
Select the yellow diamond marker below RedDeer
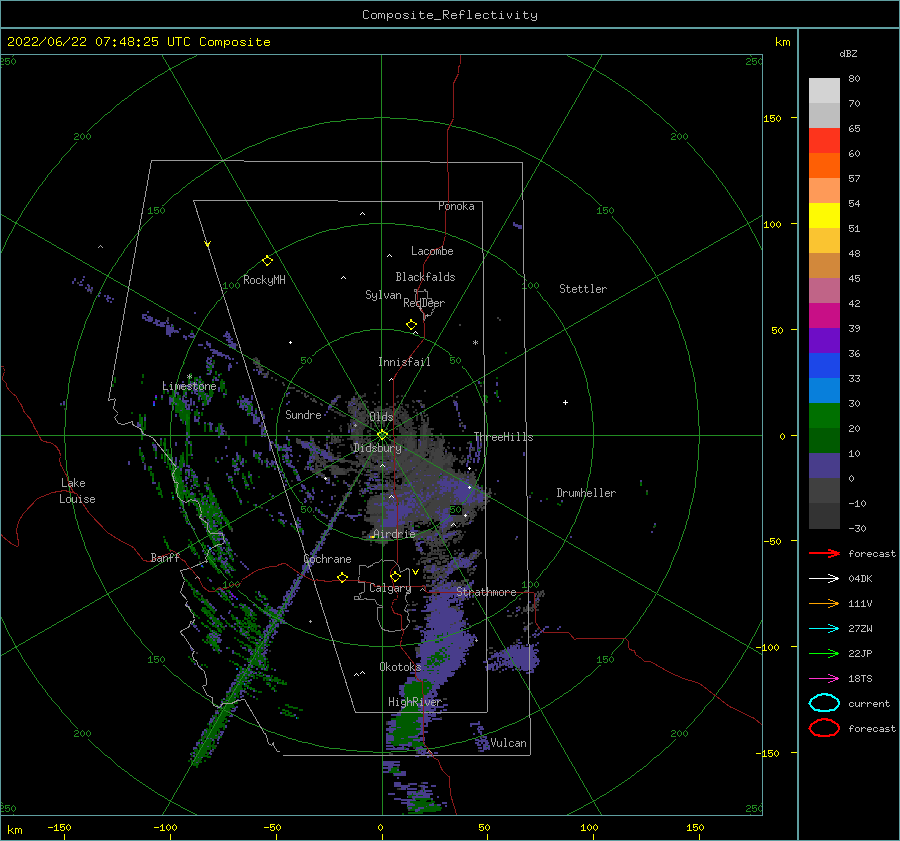click(x=411, y=325)
